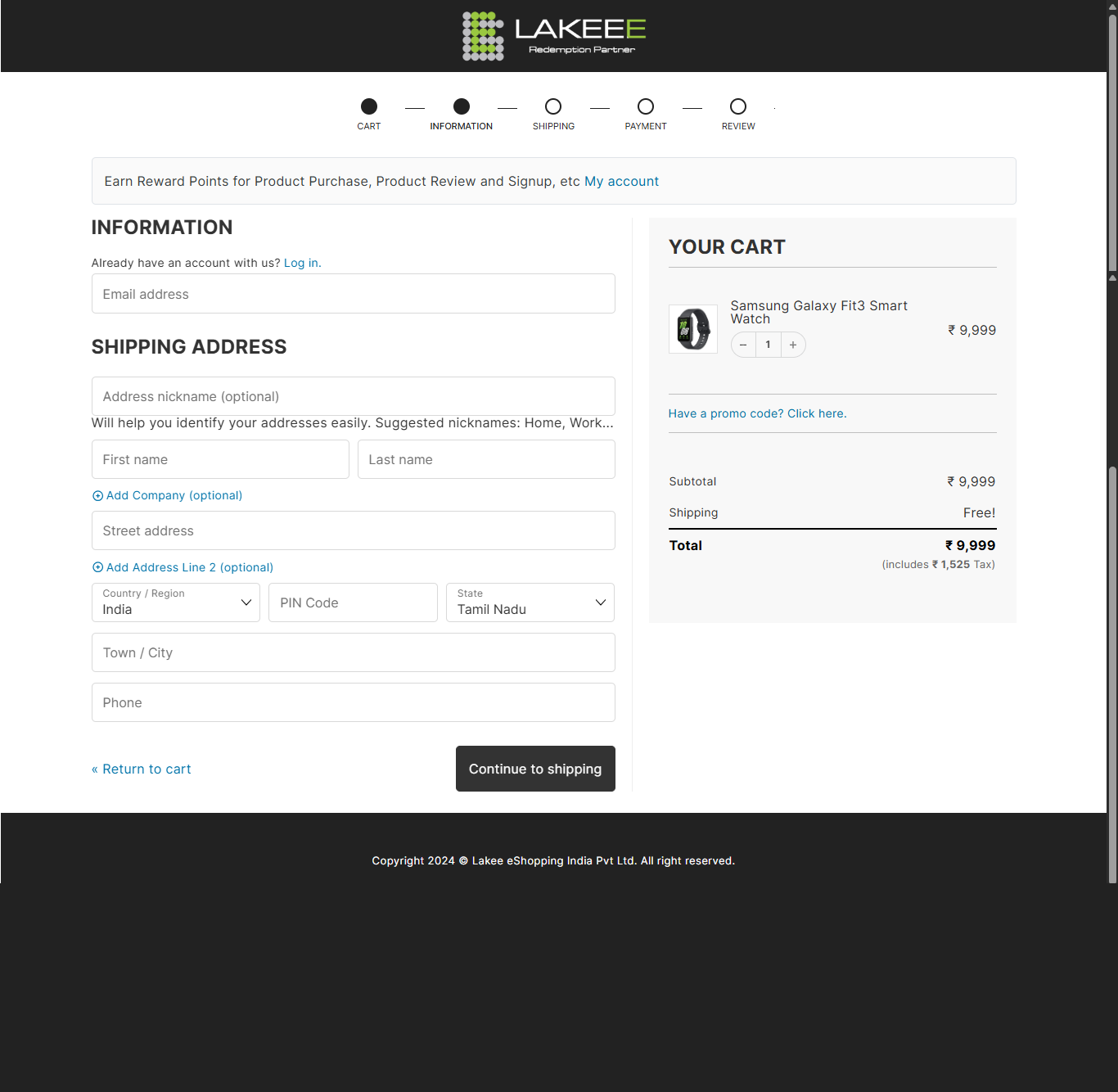
Task: Select the Payment step indicator
Action: pyautogui.click(x=646, y=106)
